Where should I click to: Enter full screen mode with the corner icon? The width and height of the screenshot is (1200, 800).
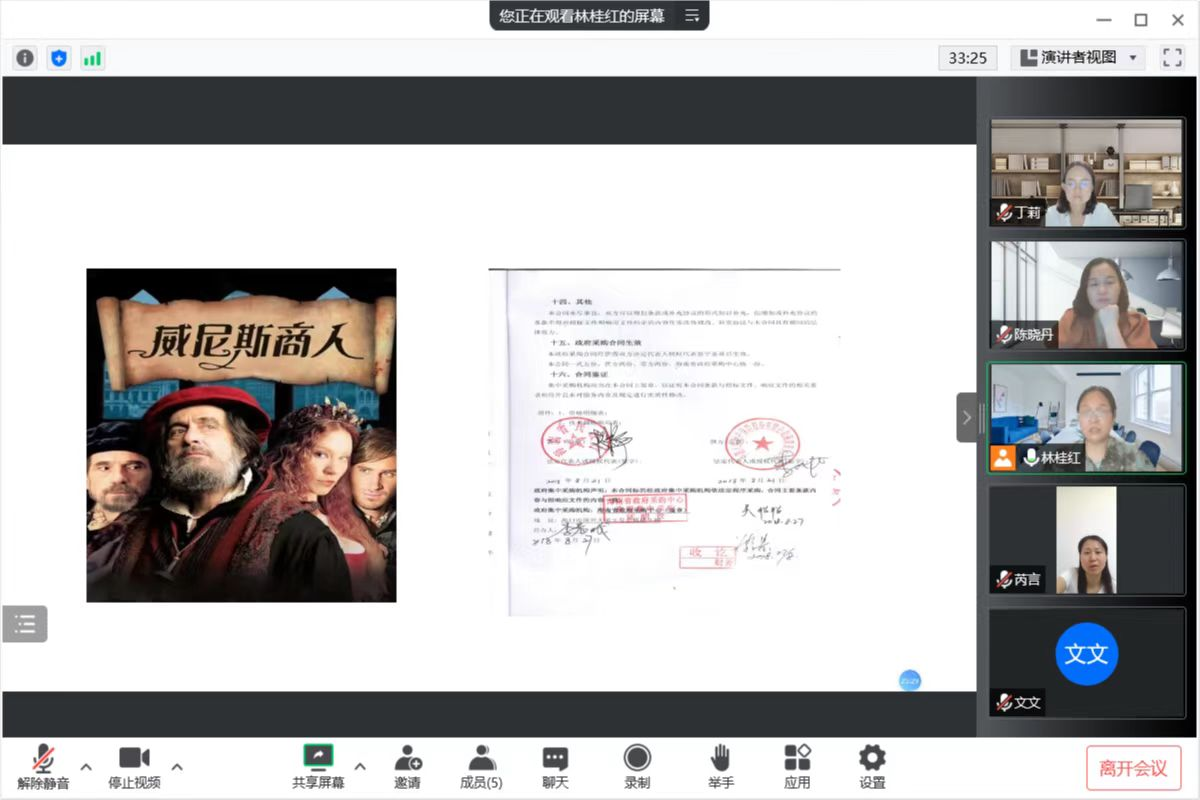point(1172,58)
